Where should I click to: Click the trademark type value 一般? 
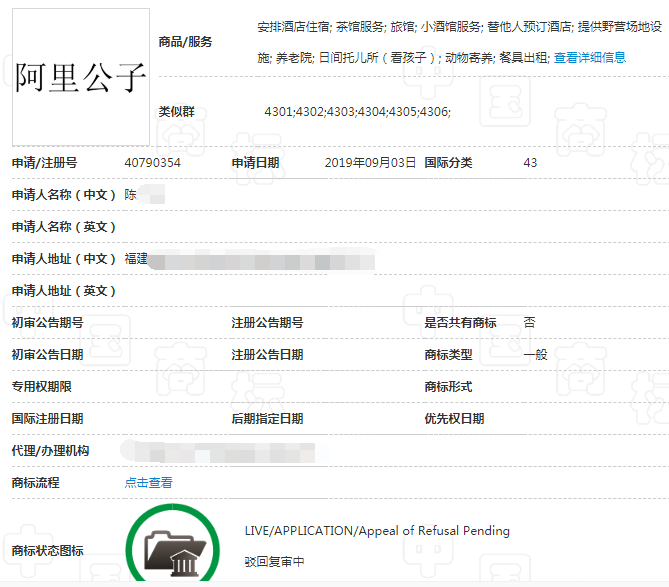click(x=535, y=354)
